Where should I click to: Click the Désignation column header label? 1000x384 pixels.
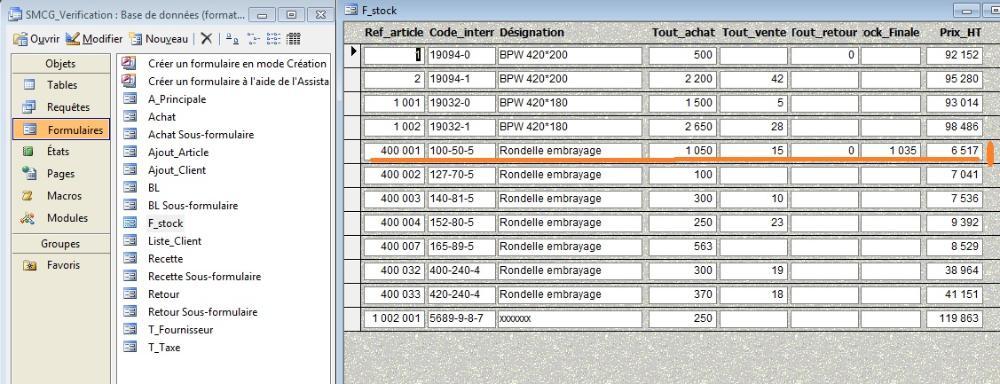point(532,32)
